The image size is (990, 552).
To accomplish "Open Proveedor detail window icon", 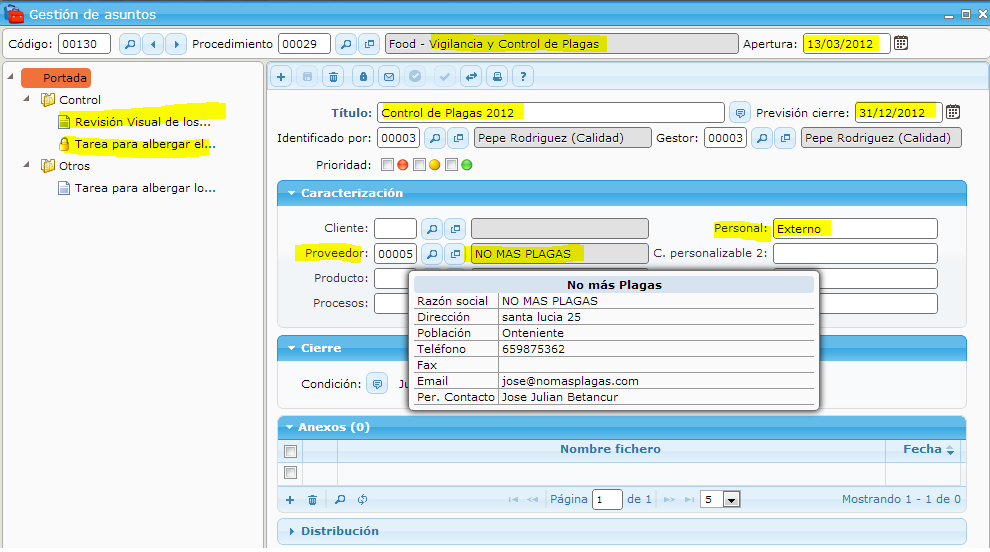I will point(455,254).
